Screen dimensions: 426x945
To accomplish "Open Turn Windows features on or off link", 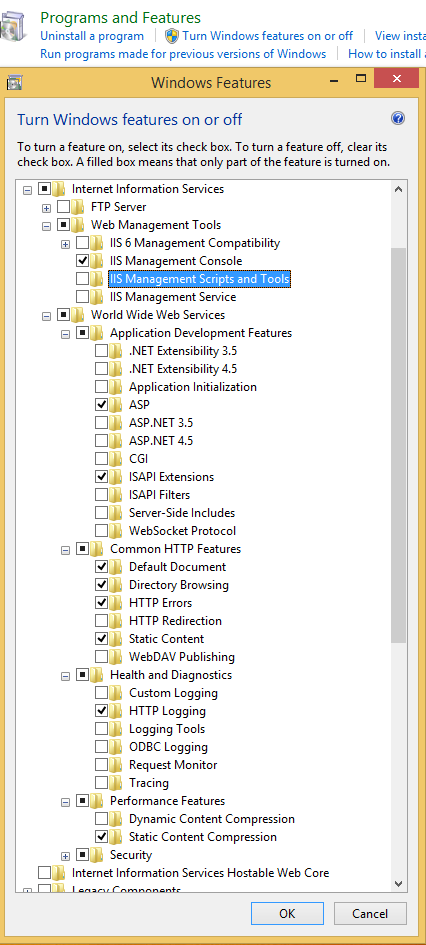I will pyautogui.click(x=268, y=36).
